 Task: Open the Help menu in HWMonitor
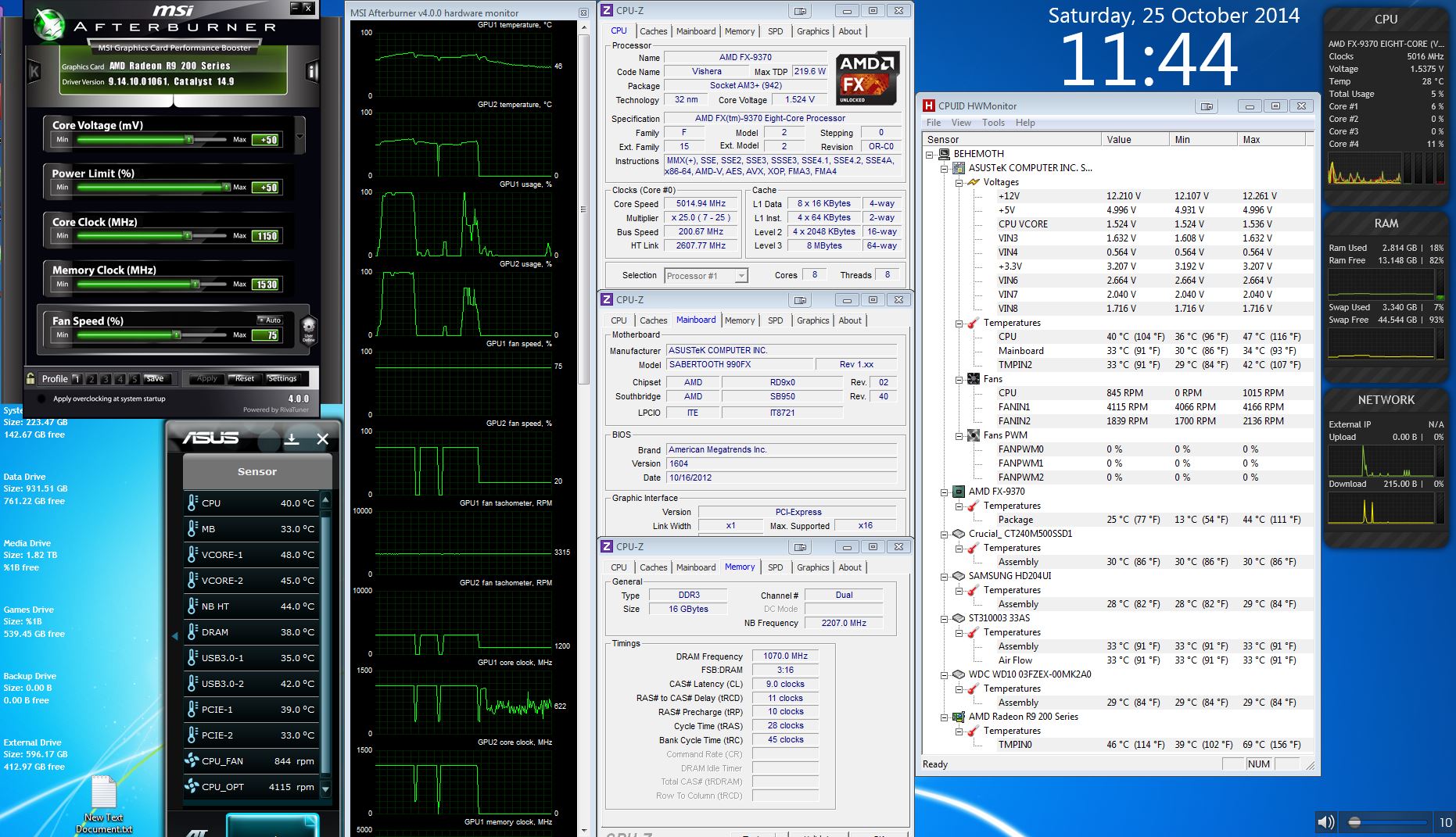click(1025, 123)
